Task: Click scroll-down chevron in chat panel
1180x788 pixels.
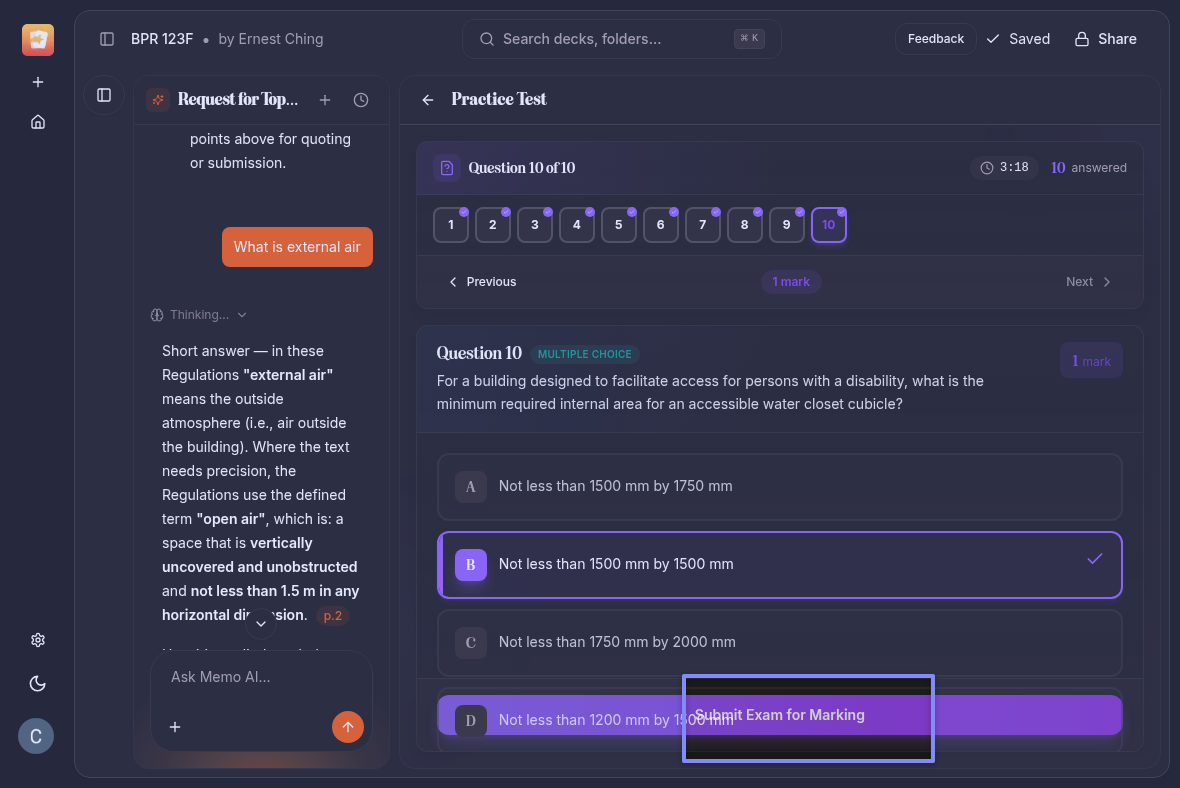Action: 260,624
